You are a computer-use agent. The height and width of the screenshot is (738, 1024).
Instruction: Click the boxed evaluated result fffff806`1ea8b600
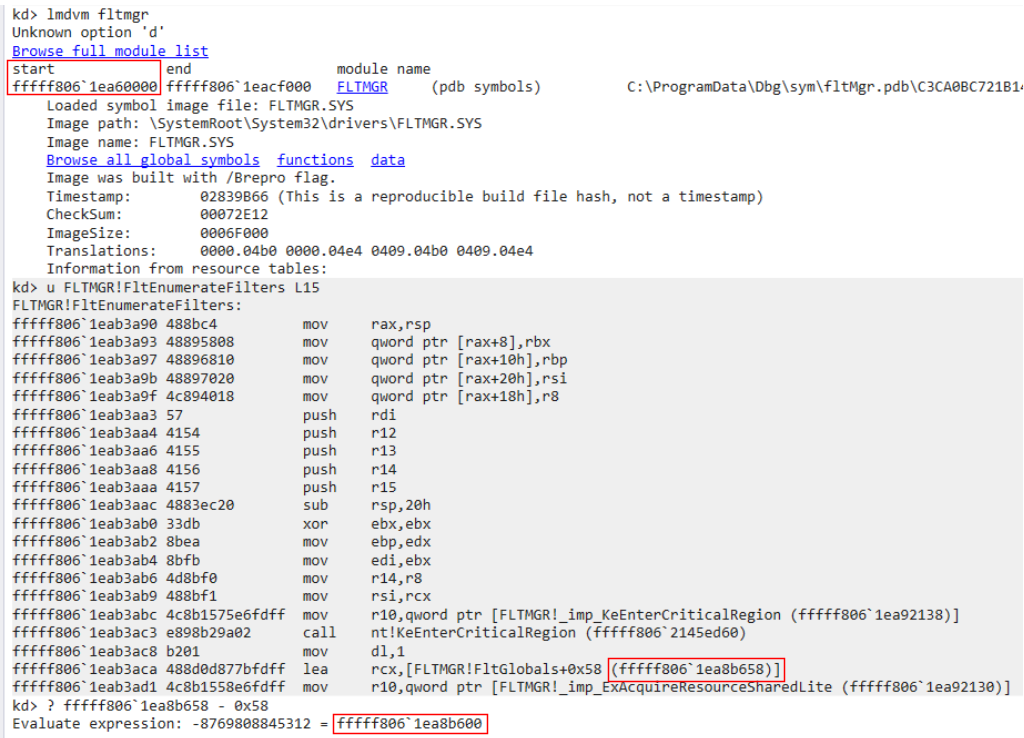(411, 723)
